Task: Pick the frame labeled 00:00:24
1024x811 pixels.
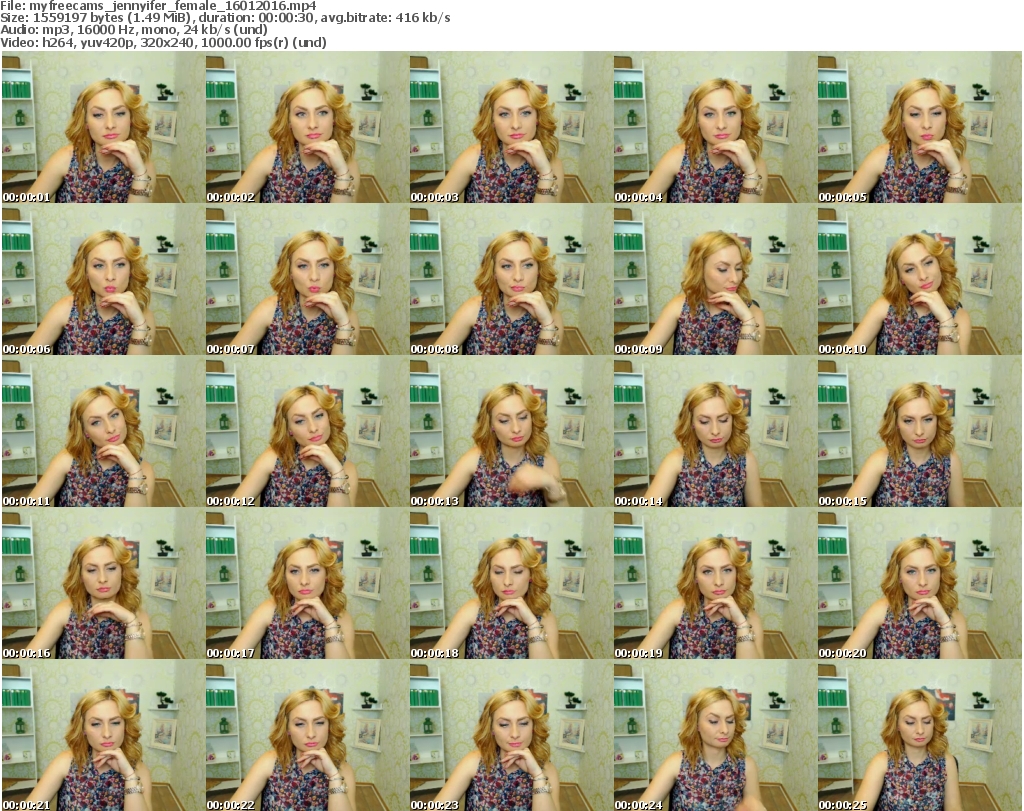Action: coord(715,736)
